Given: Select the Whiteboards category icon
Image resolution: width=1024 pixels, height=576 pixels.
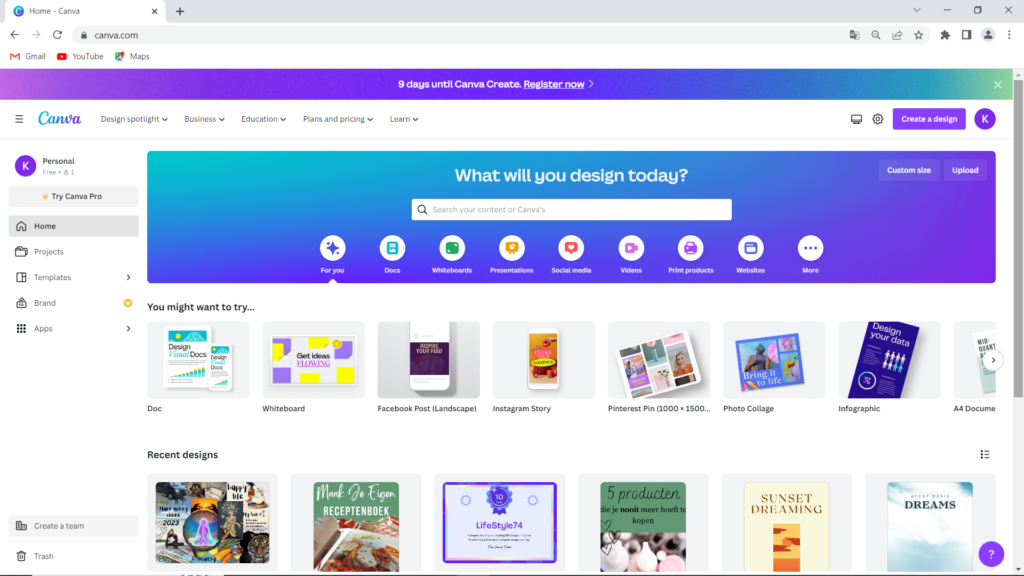Looking at the screenshot, I should tap(452, 248).
